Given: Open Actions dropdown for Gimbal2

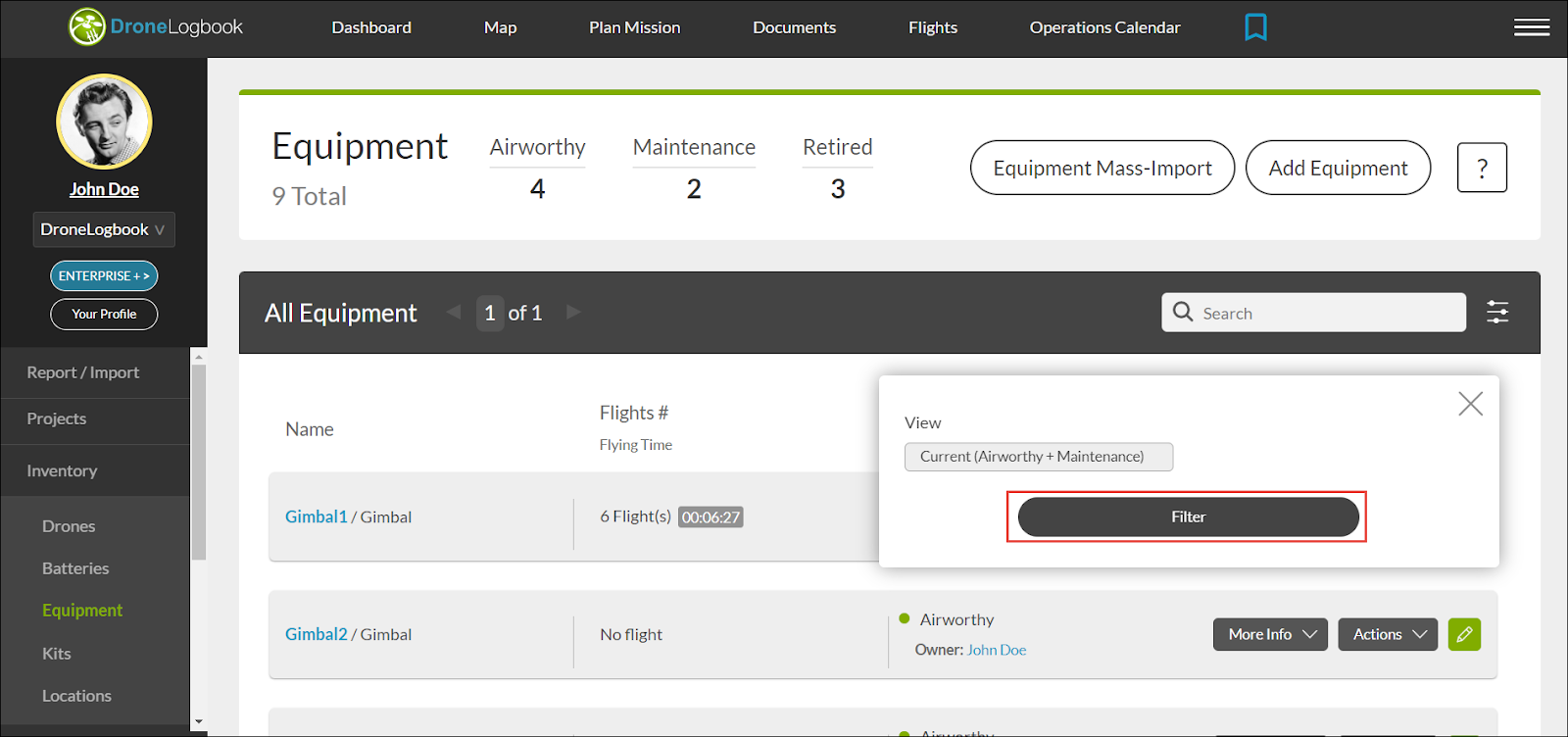Looking at the screenshot, I should (x=1388, y=634).
